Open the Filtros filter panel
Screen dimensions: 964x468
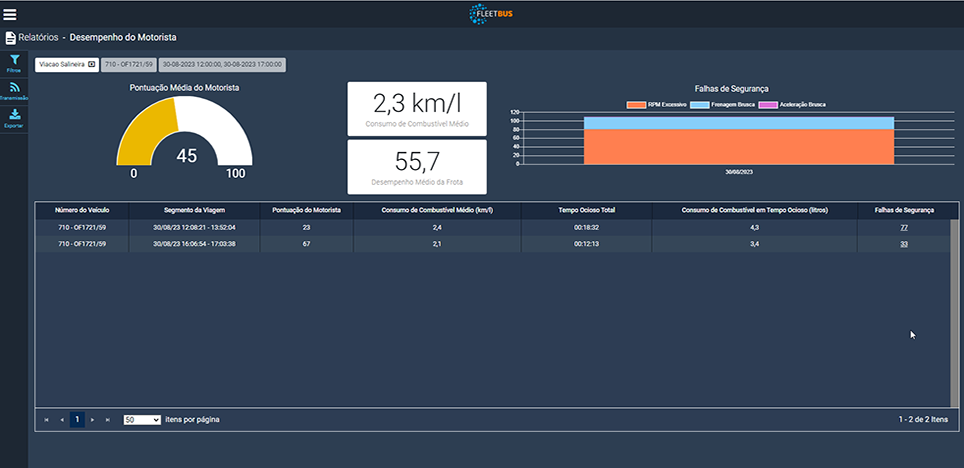point(14,62)
